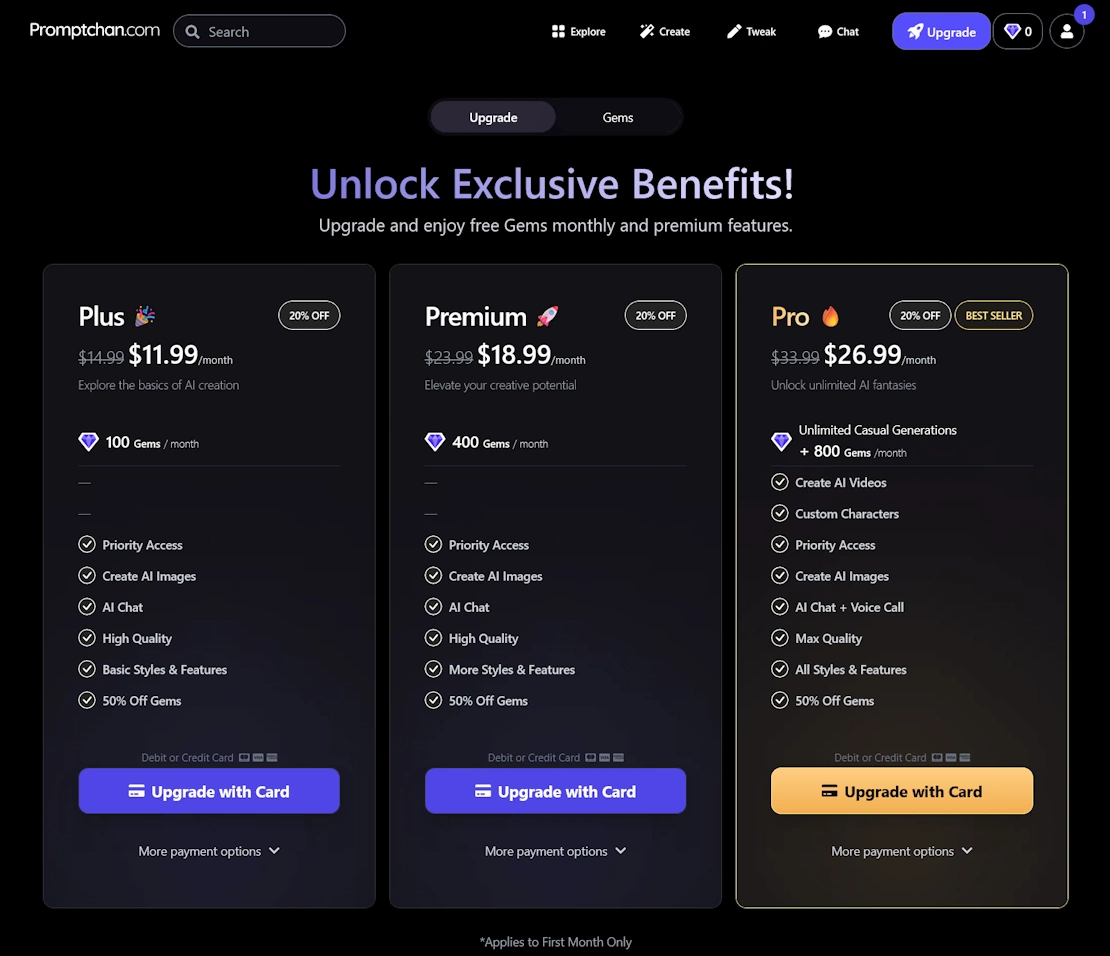This screenshot has height=956, width=1110.
Task: Expand More payment options under Plus
Action: click(x=209, y=851)
